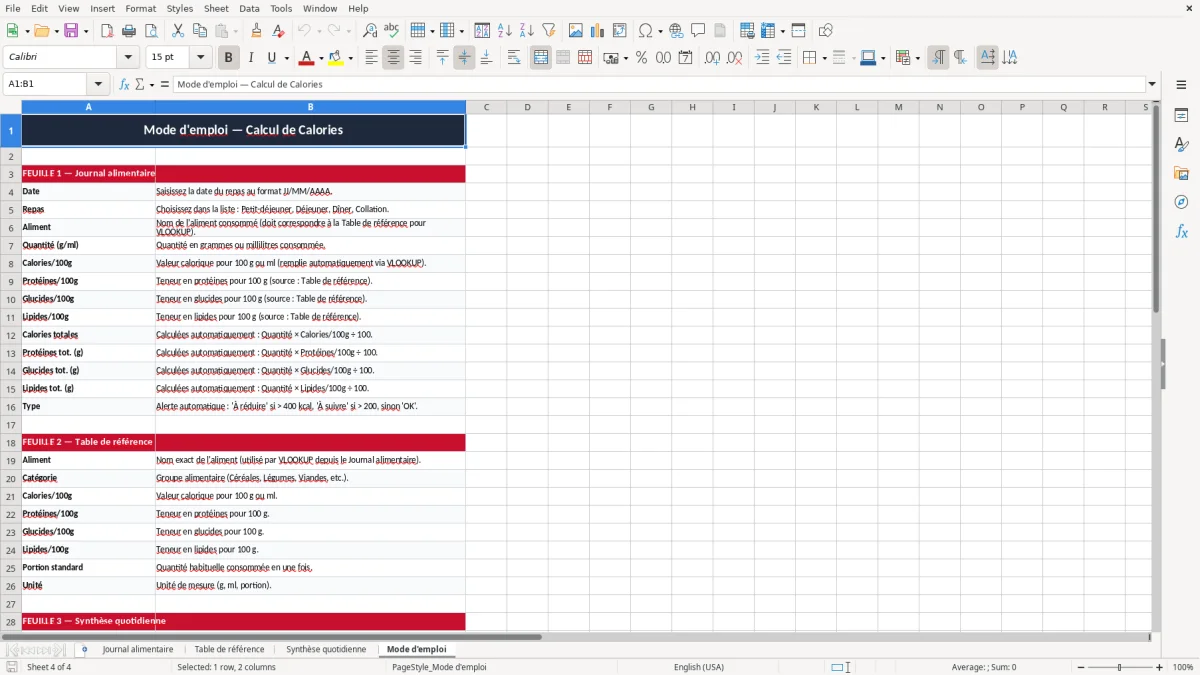The height and width of the screenshot is (675, 1200).
Task: Open the Conditional Formatting dropdown arrow
Action: tap(917, 58)
